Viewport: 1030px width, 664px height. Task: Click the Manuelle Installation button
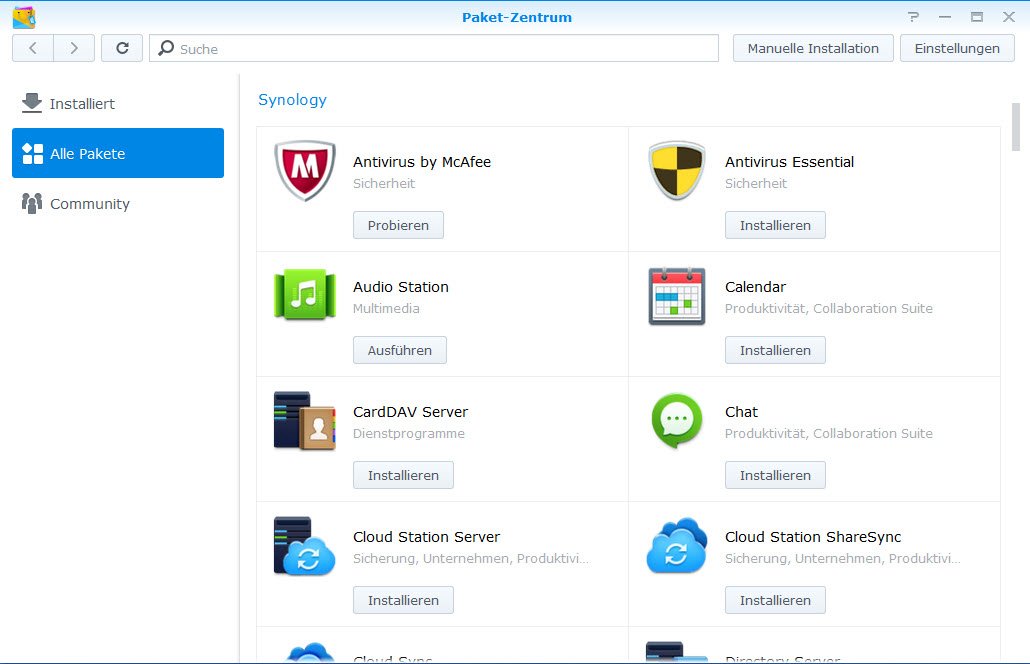coord(813,48)
